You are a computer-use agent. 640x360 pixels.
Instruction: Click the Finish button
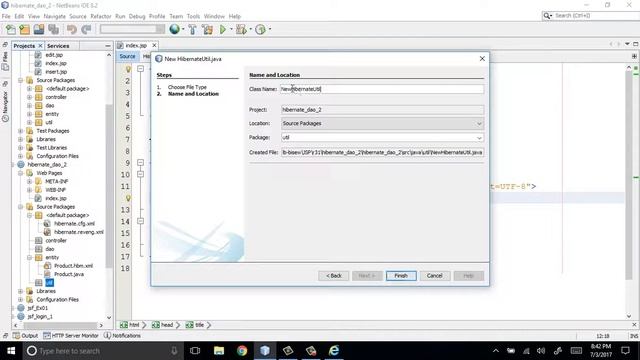pos(401,276)
